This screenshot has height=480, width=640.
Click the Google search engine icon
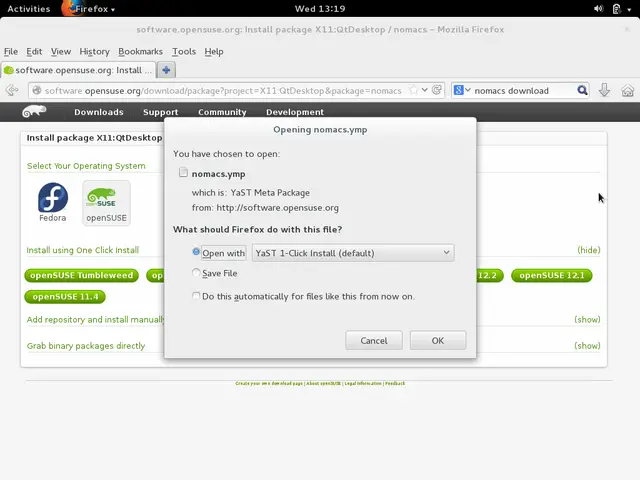tap(458, 90)
